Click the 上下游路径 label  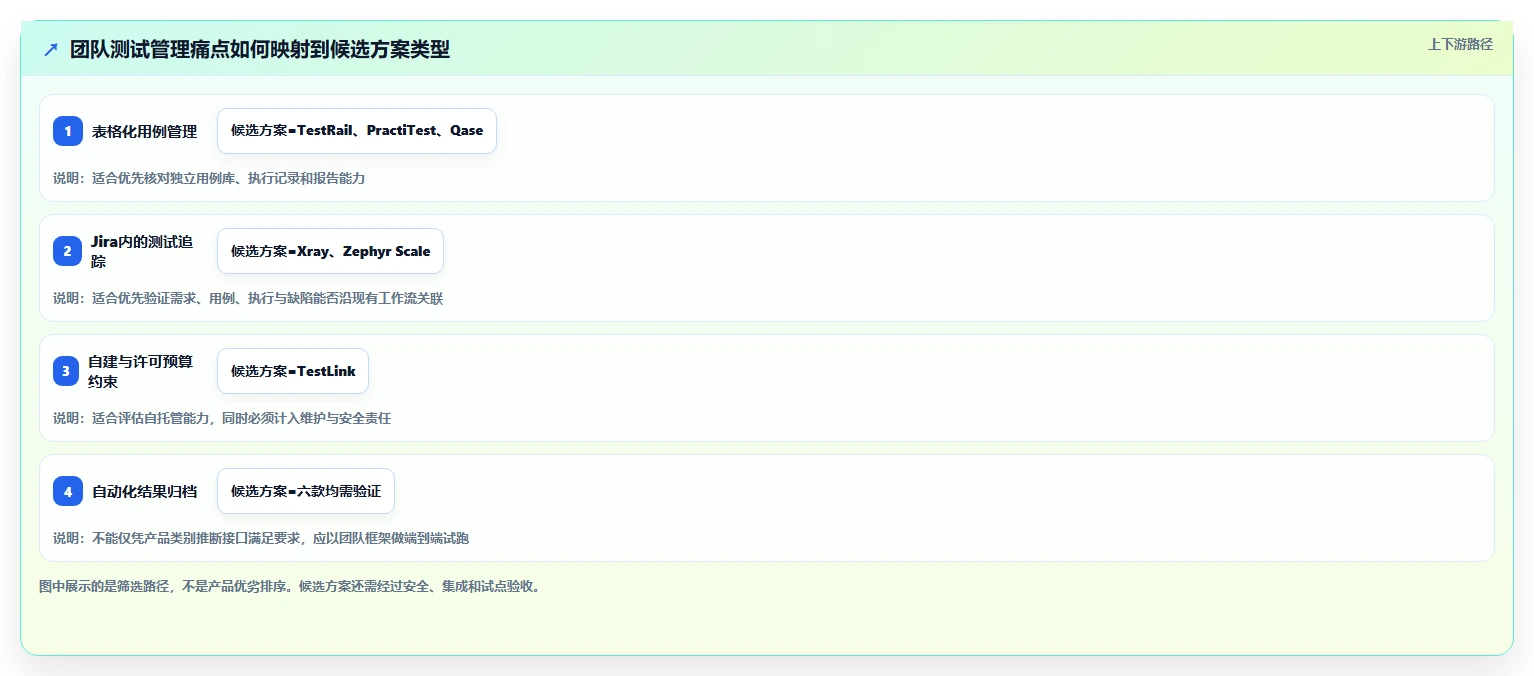1460,44
